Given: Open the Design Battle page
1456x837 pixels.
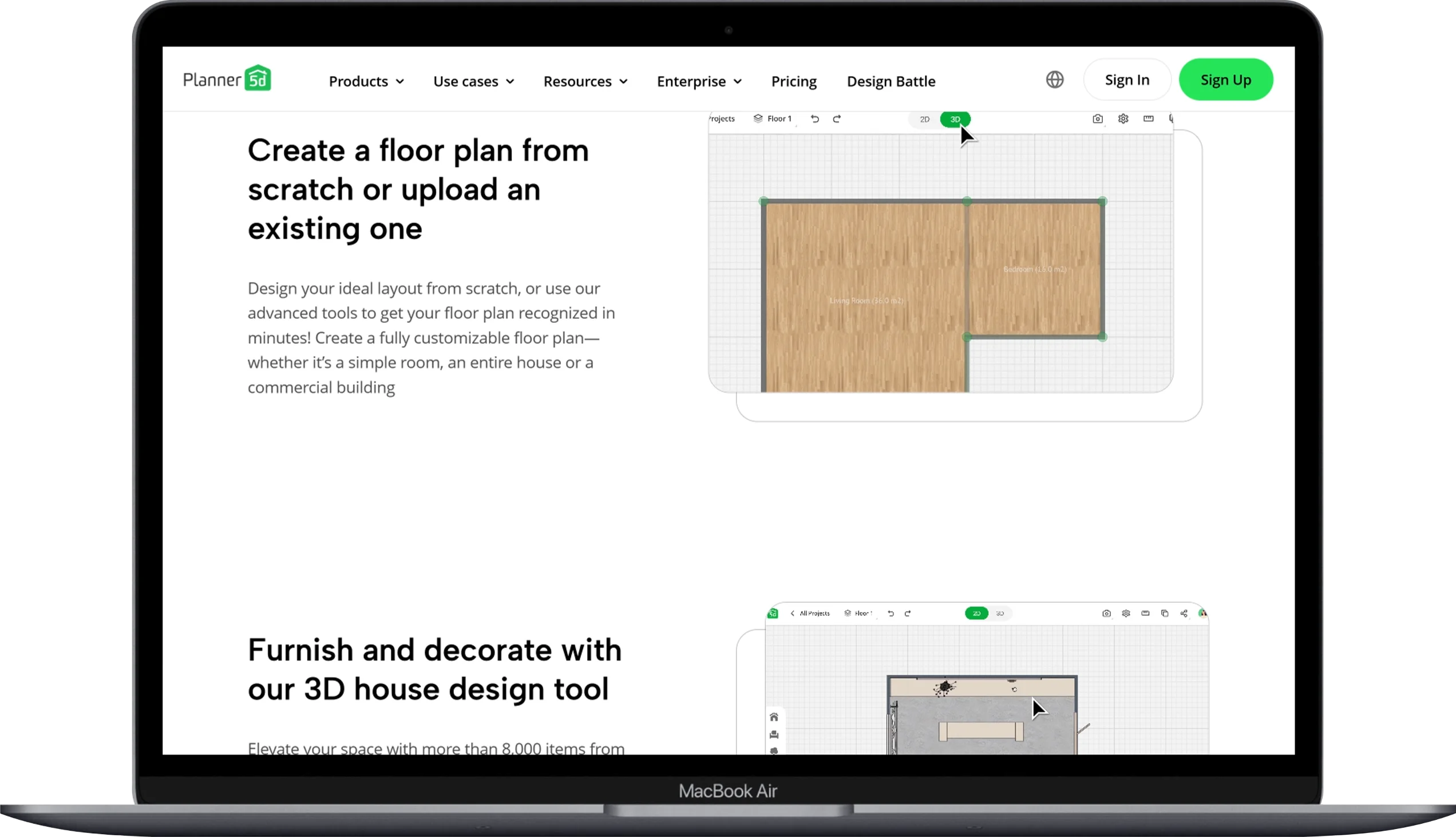Looking at the screenshot, I should (891, 81).
